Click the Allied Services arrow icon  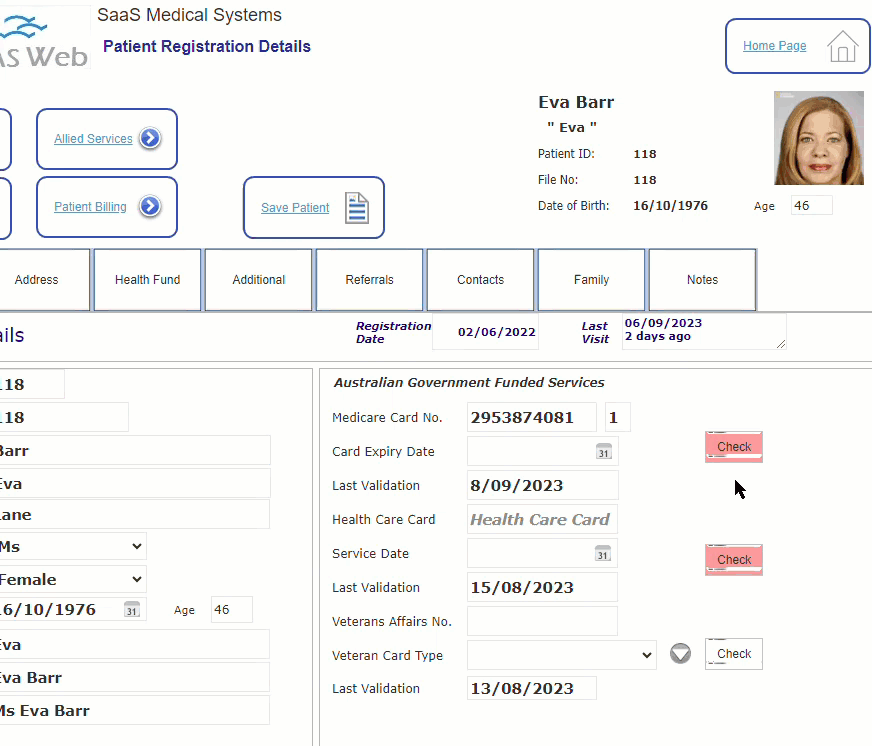pyautogui.click(x=150, y=138)
